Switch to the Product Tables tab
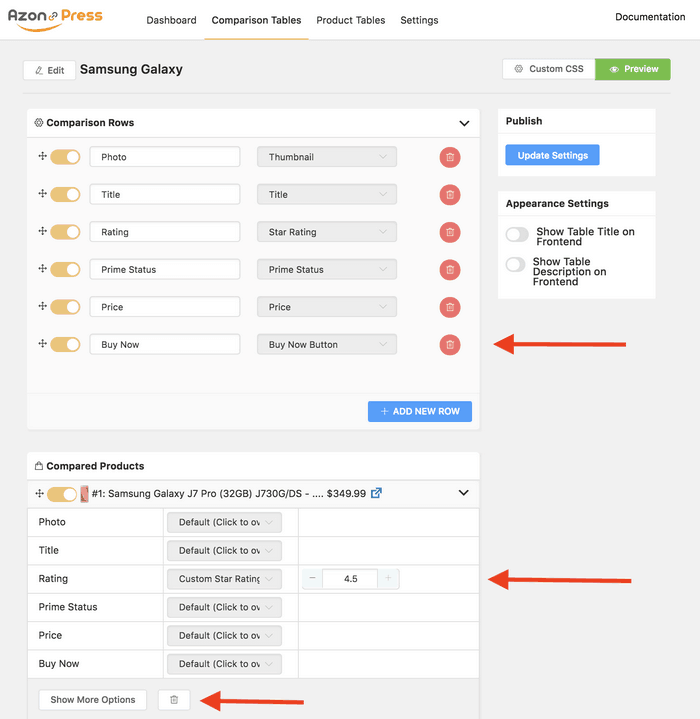This screenshot has height=719, width=700. (x=351, y=20)
